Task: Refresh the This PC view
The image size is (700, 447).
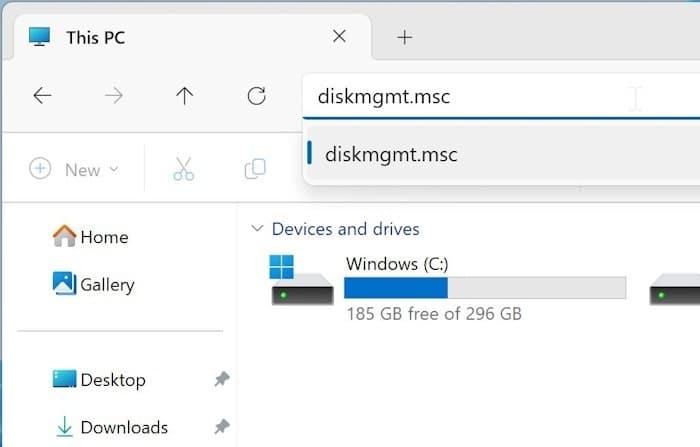Action: click(256, 96)
